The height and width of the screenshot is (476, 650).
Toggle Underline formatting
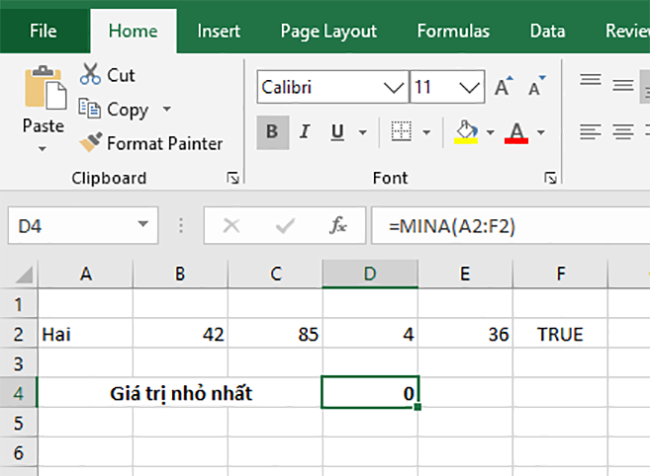[x=337, y=132]
